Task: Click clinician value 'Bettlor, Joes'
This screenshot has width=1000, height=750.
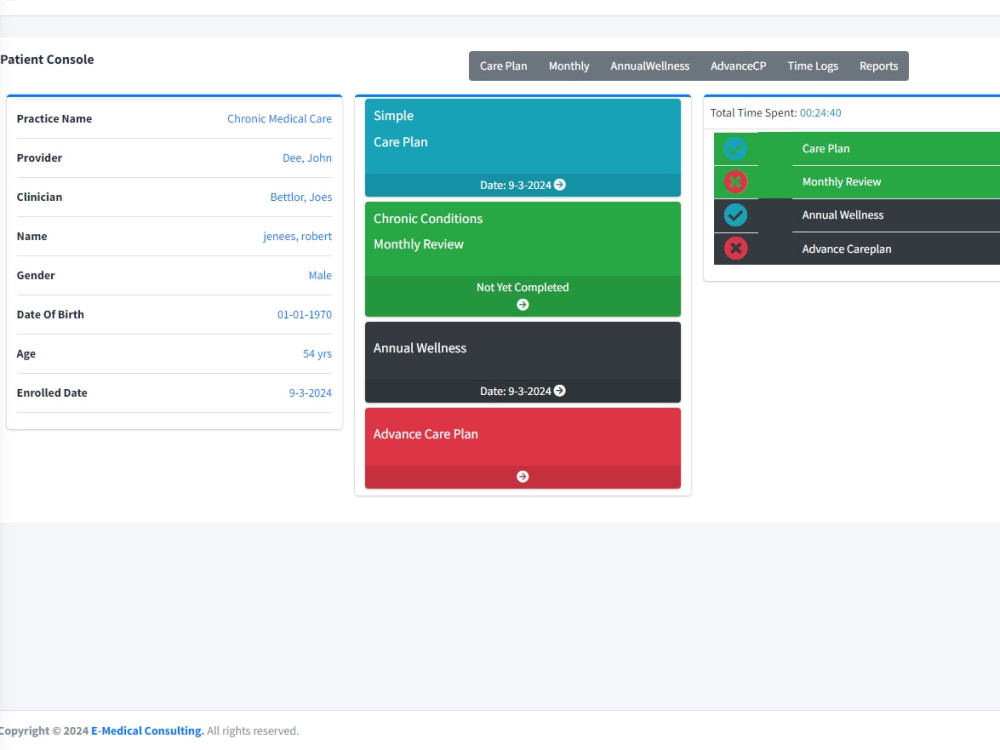Action: tap(301, 197)
